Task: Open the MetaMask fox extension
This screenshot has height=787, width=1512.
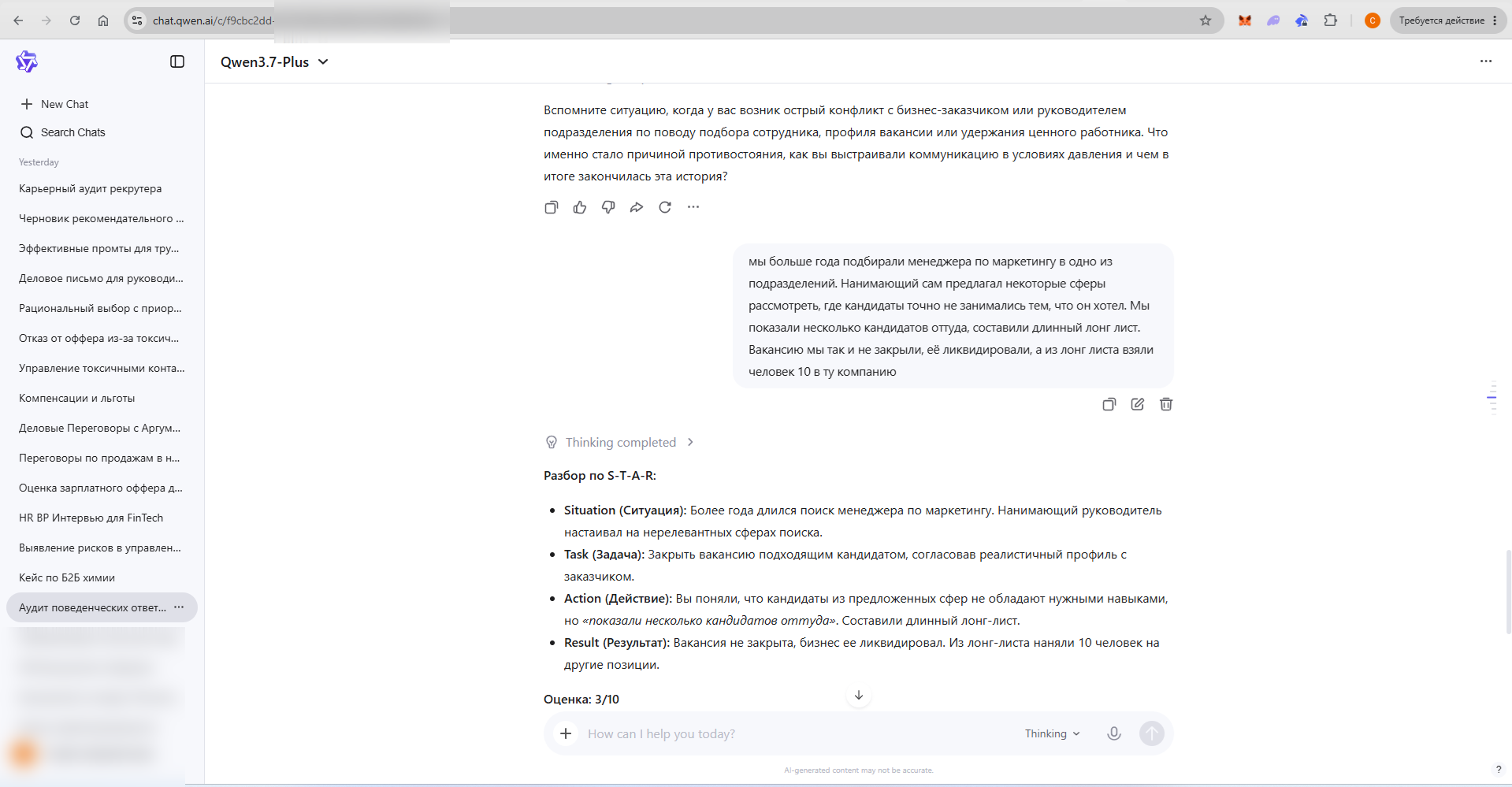Action: [1245, 20]
